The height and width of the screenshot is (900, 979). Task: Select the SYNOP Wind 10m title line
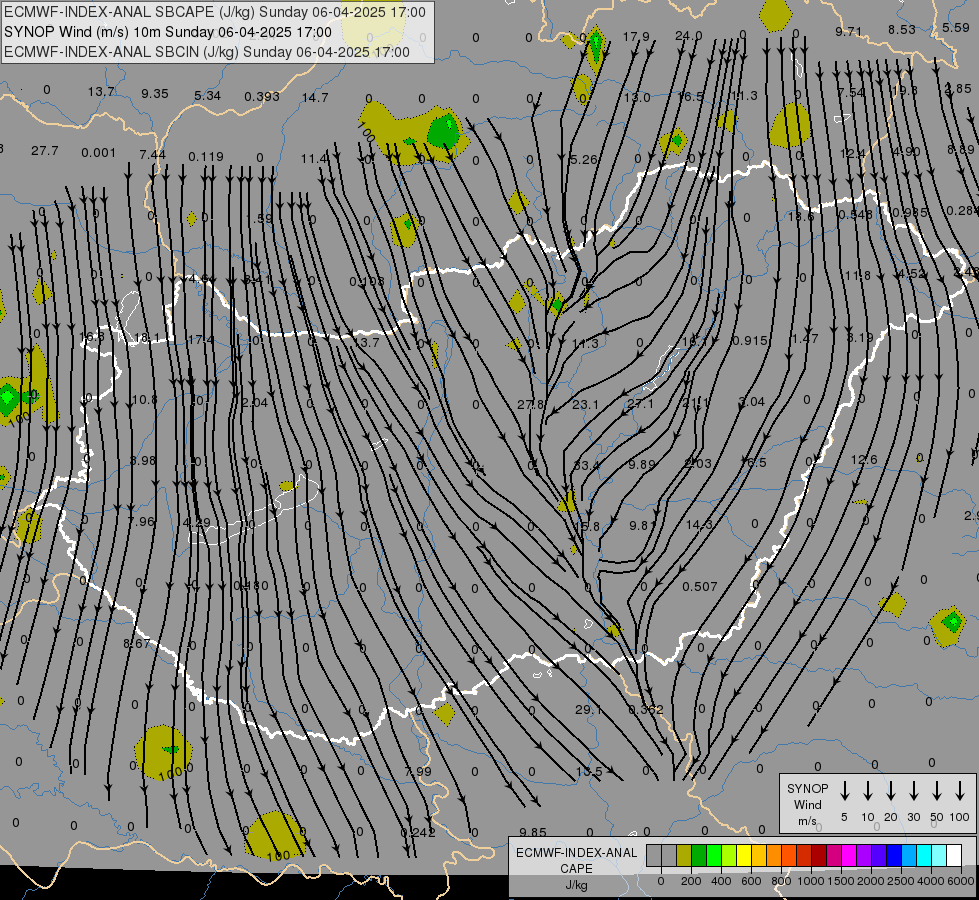click(x=168, y=32)
